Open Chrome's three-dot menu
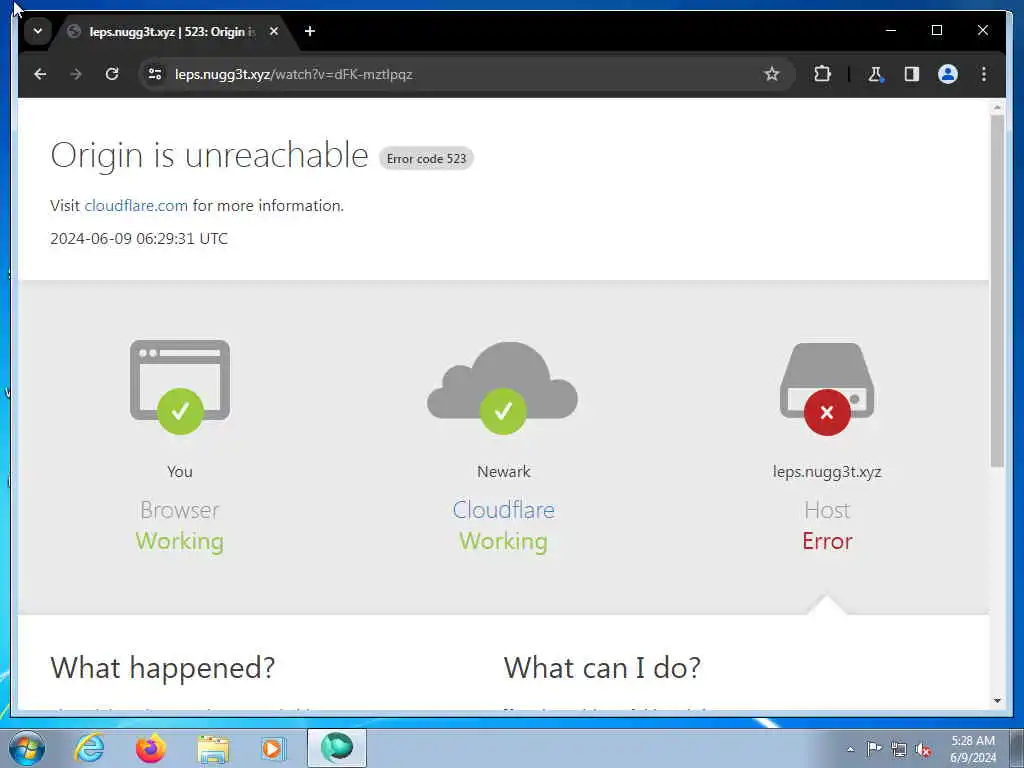Image resolution: width=1024 pixels, height=768 pixels. click(x=984, y=74)
